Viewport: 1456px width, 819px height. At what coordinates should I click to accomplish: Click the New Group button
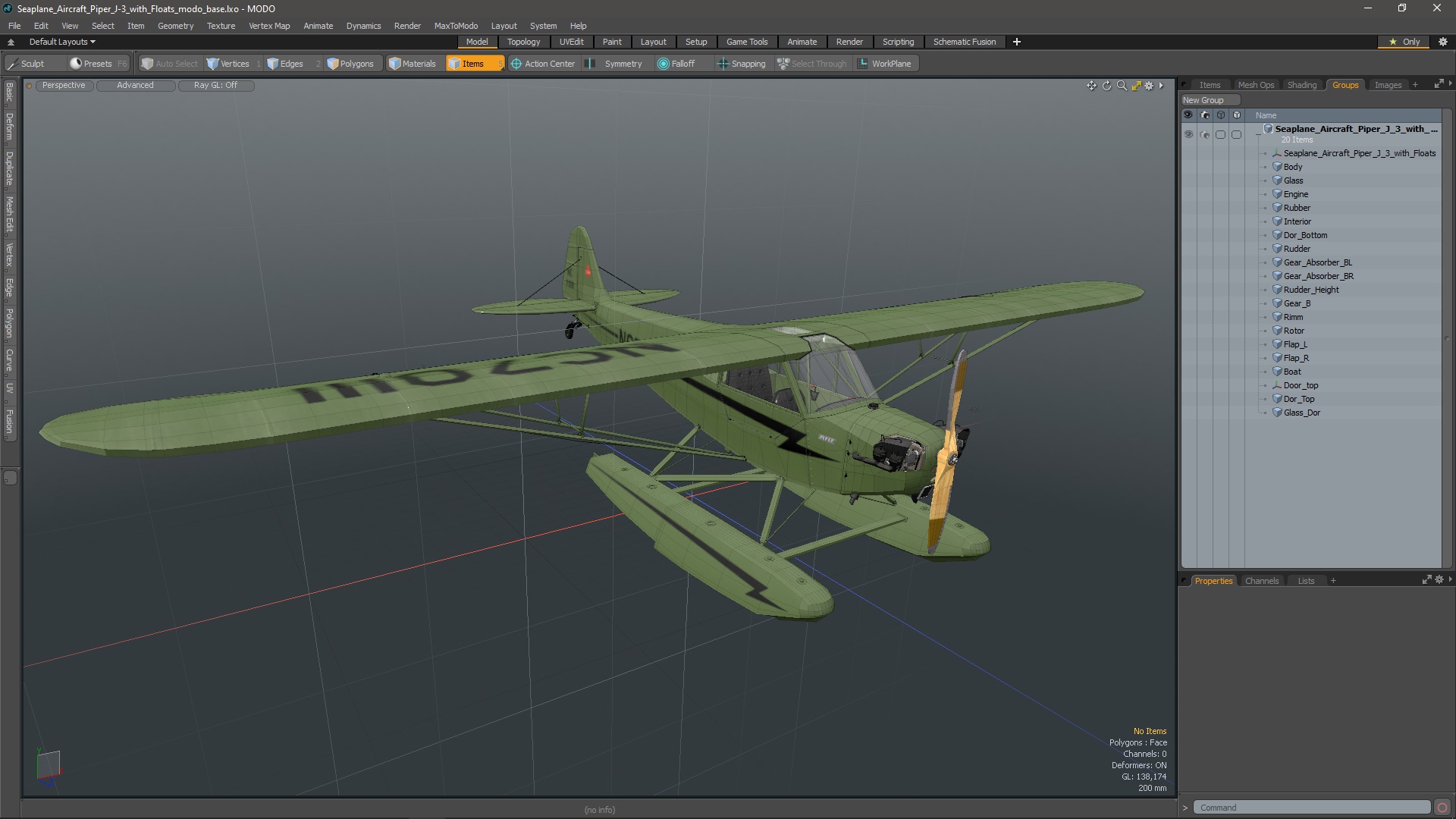tap(1203, 100)
